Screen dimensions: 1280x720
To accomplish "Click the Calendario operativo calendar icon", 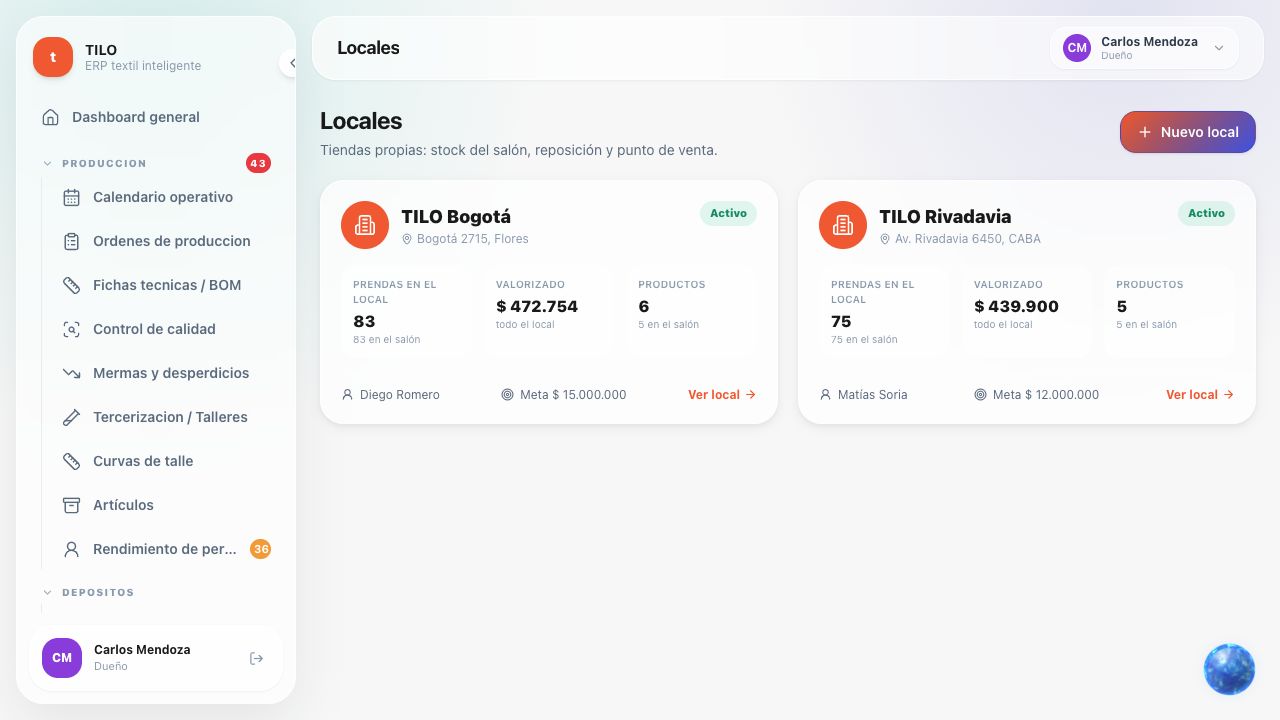I will pos(71,197).
